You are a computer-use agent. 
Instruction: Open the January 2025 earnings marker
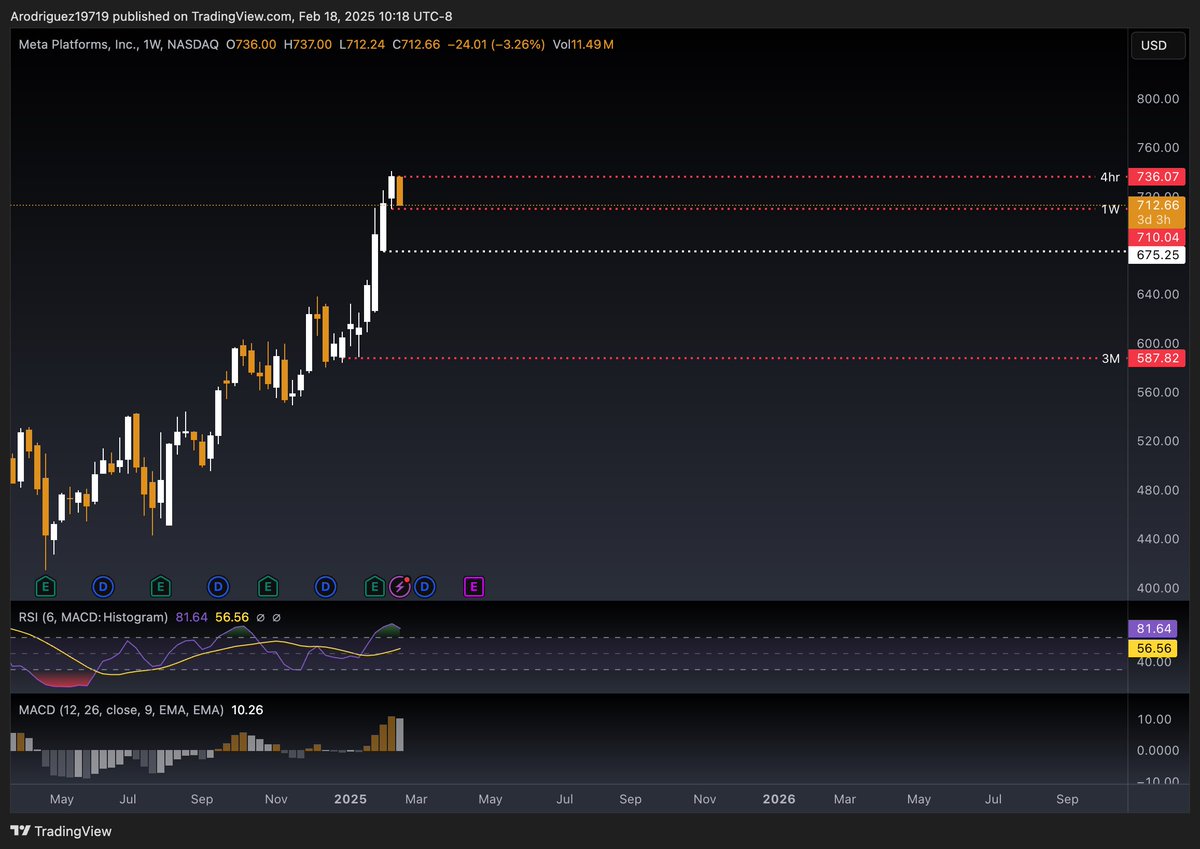[x=375, y=586]
